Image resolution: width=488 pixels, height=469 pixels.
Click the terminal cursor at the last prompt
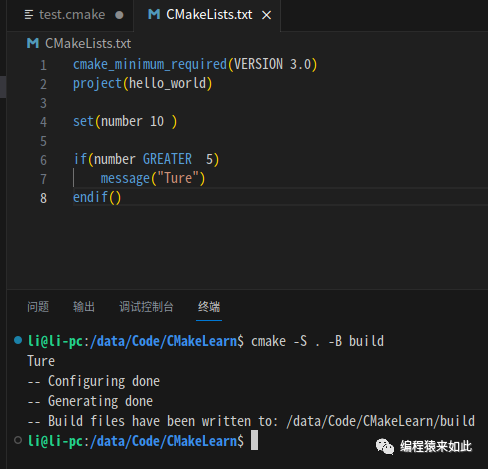[x=254, y=440]
